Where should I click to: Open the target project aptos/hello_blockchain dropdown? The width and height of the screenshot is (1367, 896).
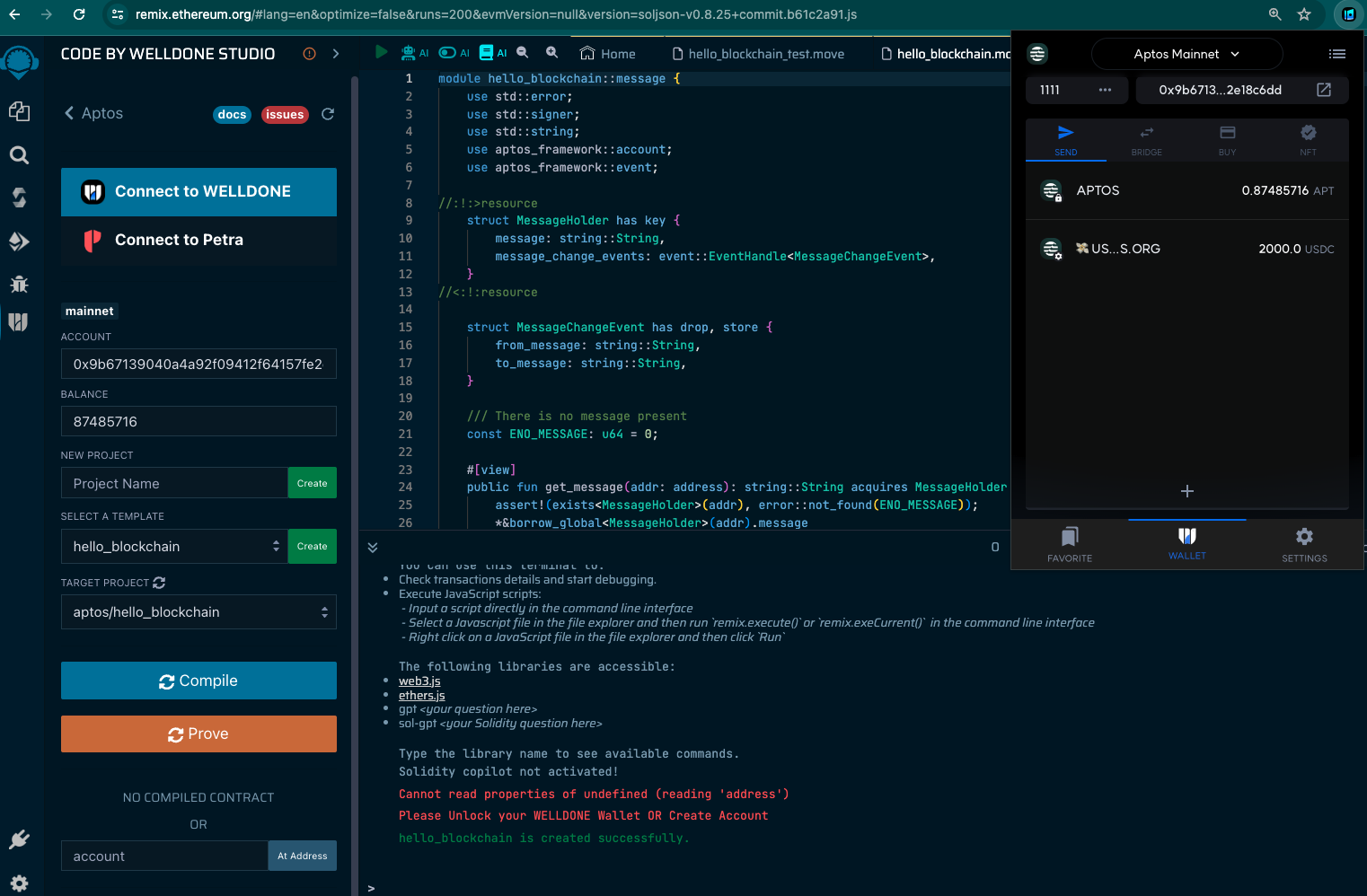tap(198, 612)
